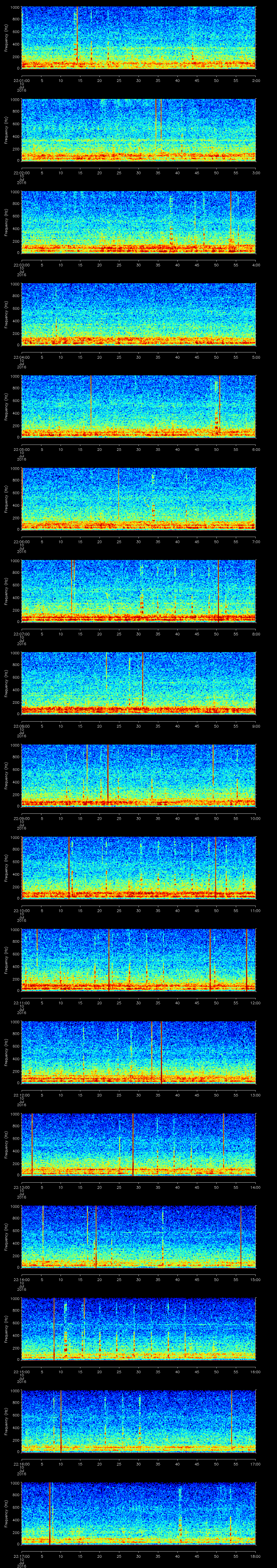Open the spectrogram panel starting at 22:07:00
The width and height of the screenshot is (277, 1568).
point(138,591)
